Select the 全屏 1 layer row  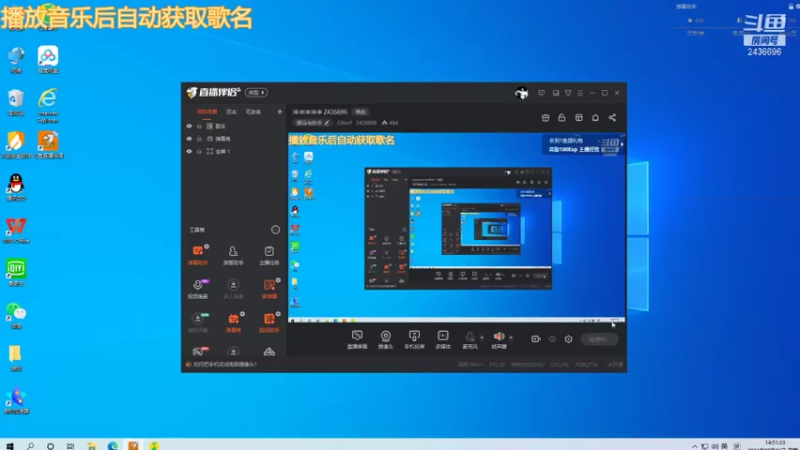click(234, 152)
